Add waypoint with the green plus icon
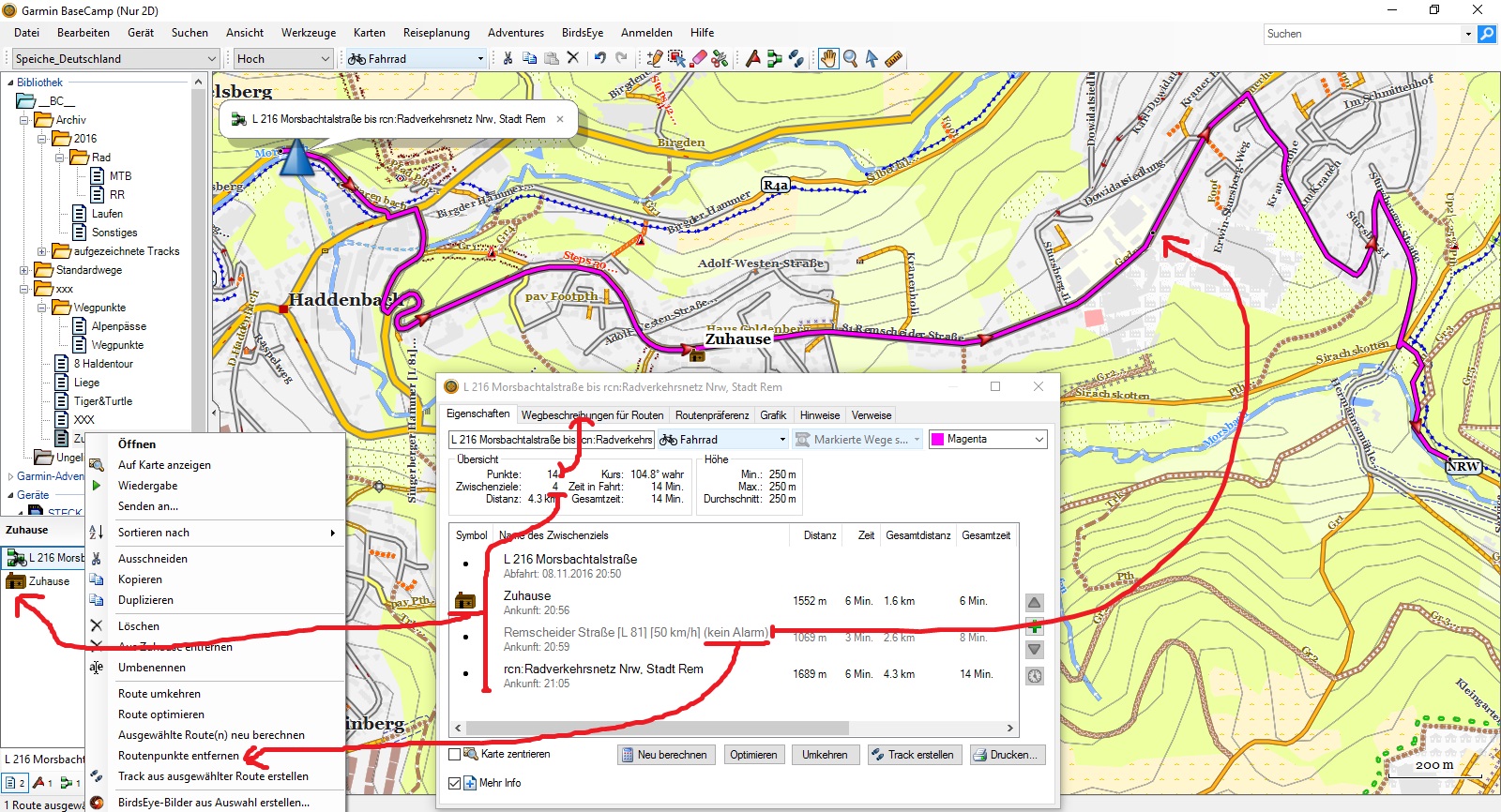Screen dimensions: 1501x812 pyautogui.click(x=1034, y=626)
